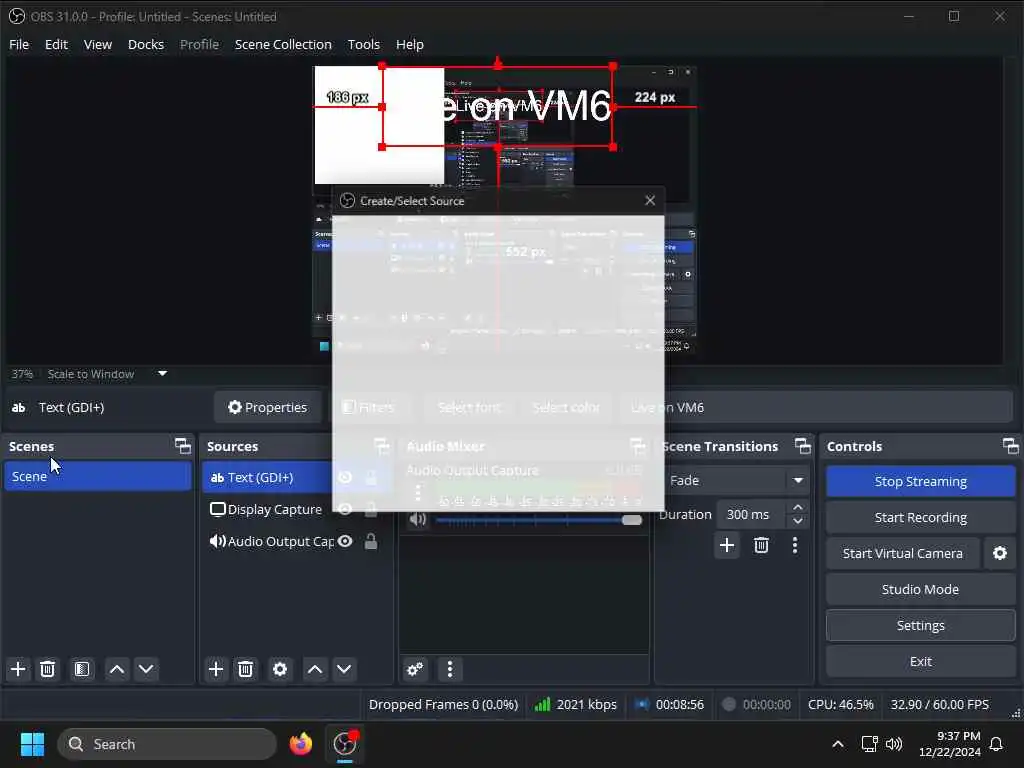Viewport: 1024px width, 768px height.
Task: Open scene filters
Action: tap(82, 669)
